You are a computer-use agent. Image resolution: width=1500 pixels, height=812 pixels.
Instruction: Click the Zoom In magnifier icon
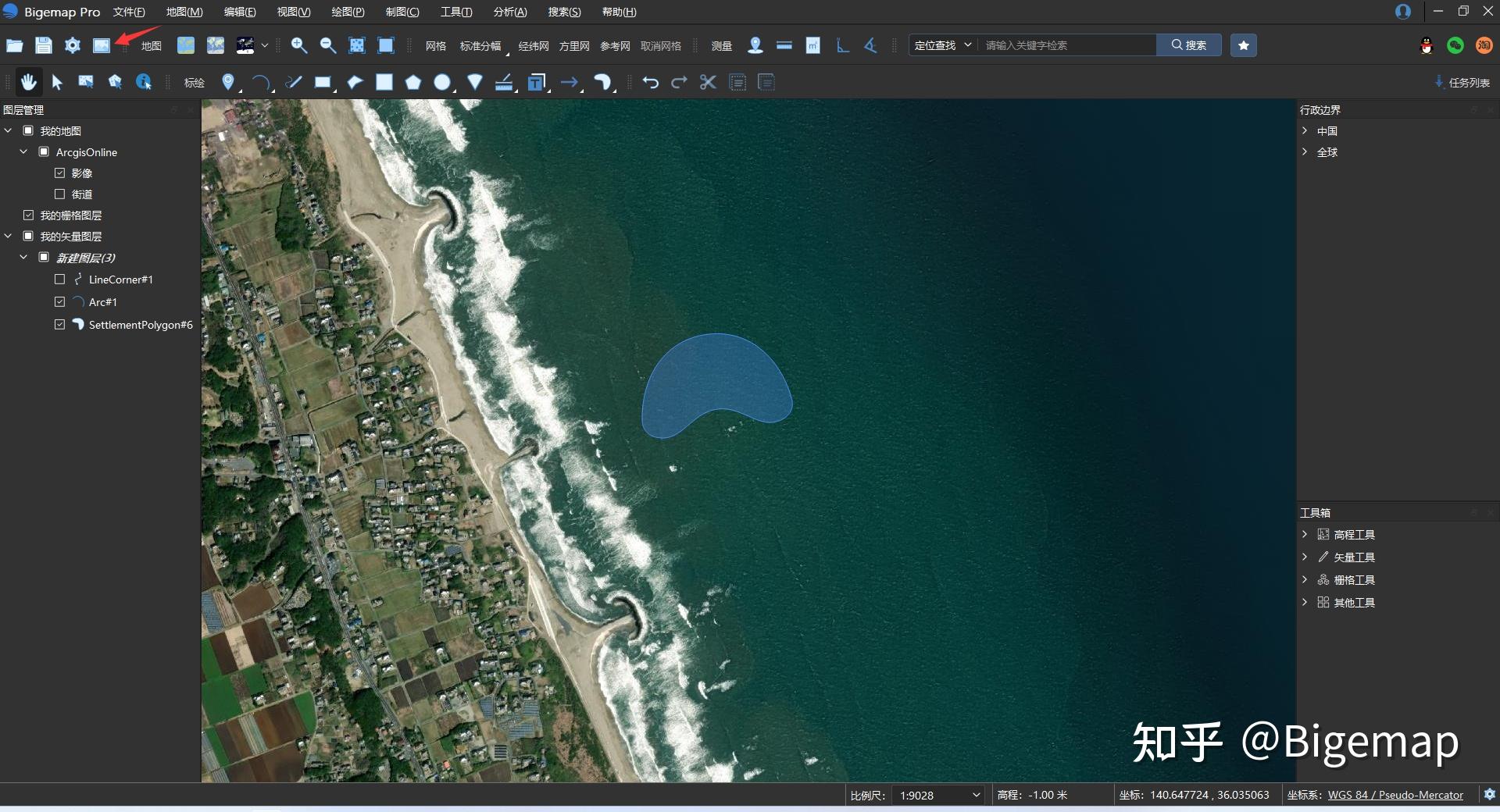(x=298, y=45)
